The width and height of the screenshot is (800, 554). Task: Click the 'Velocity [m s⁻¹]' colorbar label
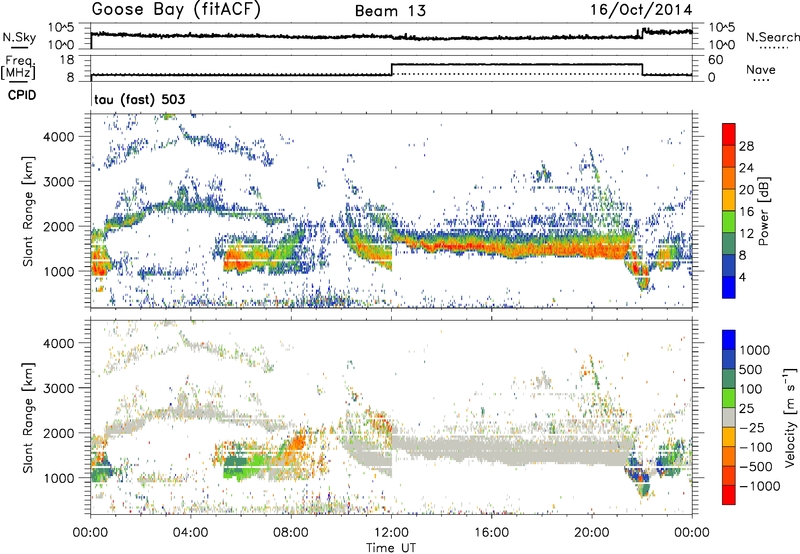point(790,417)
